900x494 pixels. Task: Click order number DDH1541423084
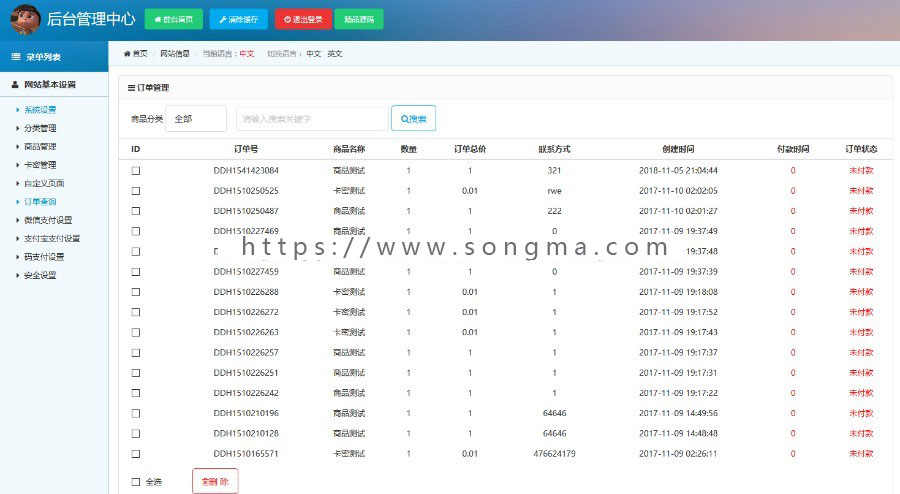coord(246,170)
